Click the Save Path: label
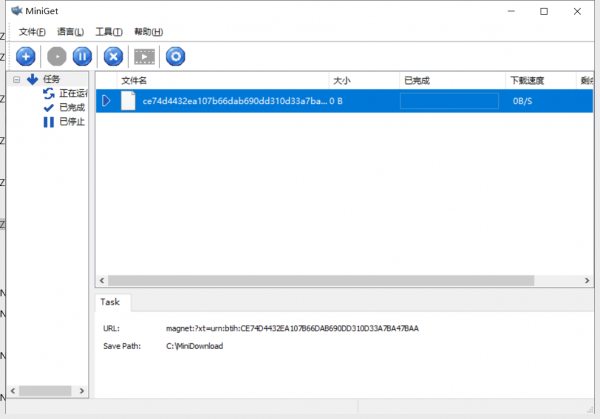 click(122, 346)
